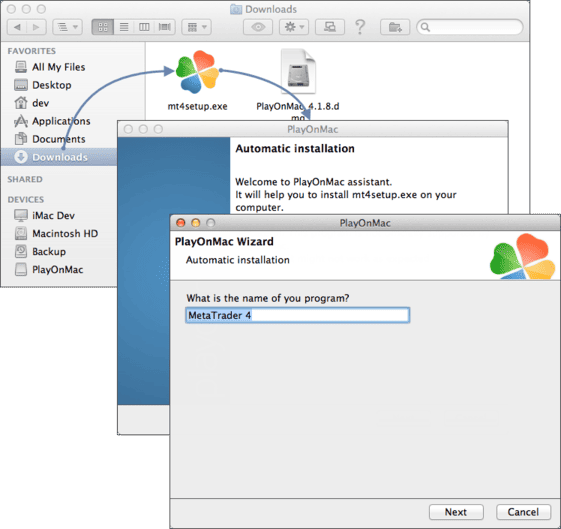Select the PlayOnMac dmg disk image file
This screenshot has height=529, width=561.
coord(298,72)
